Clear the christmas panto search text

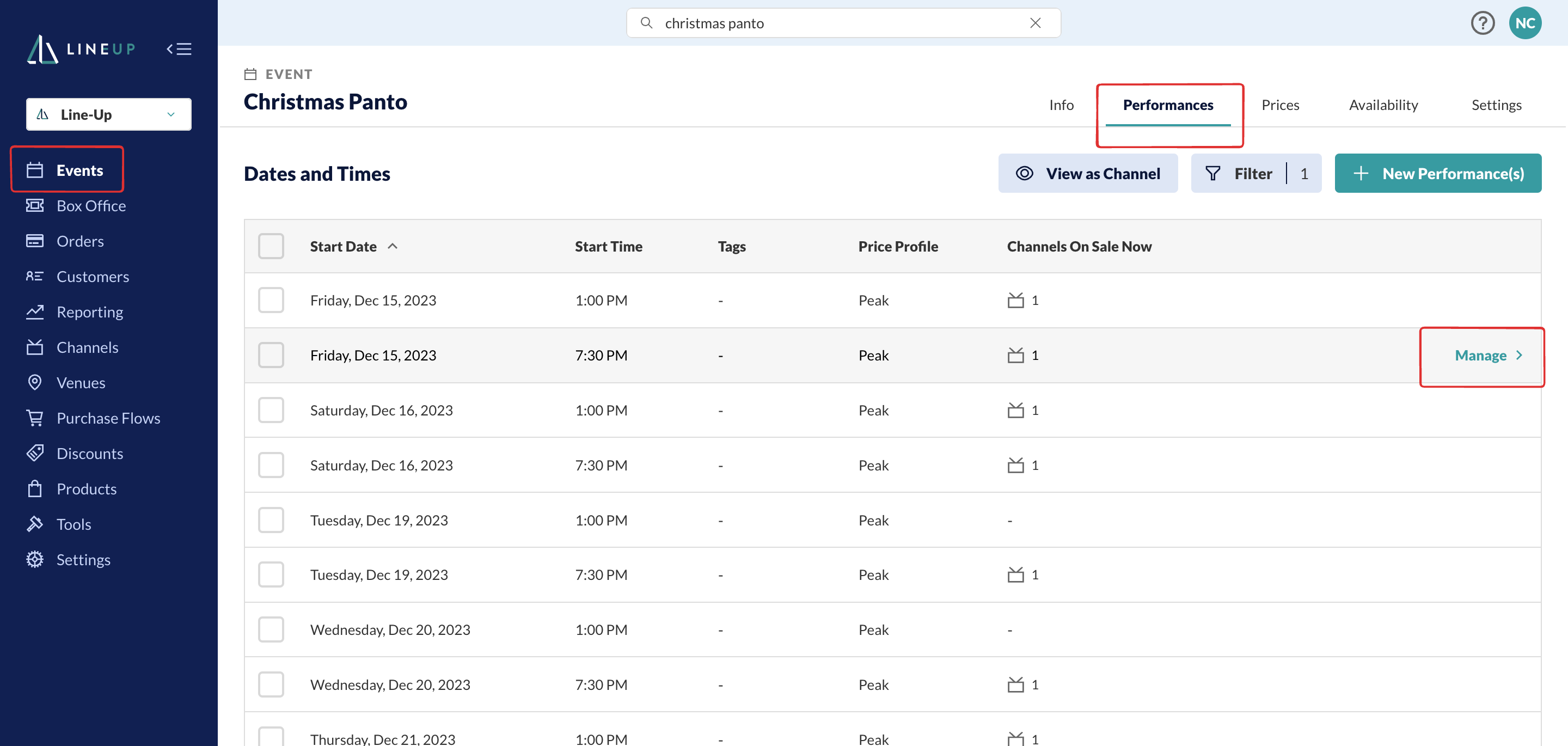[1035, 23]
